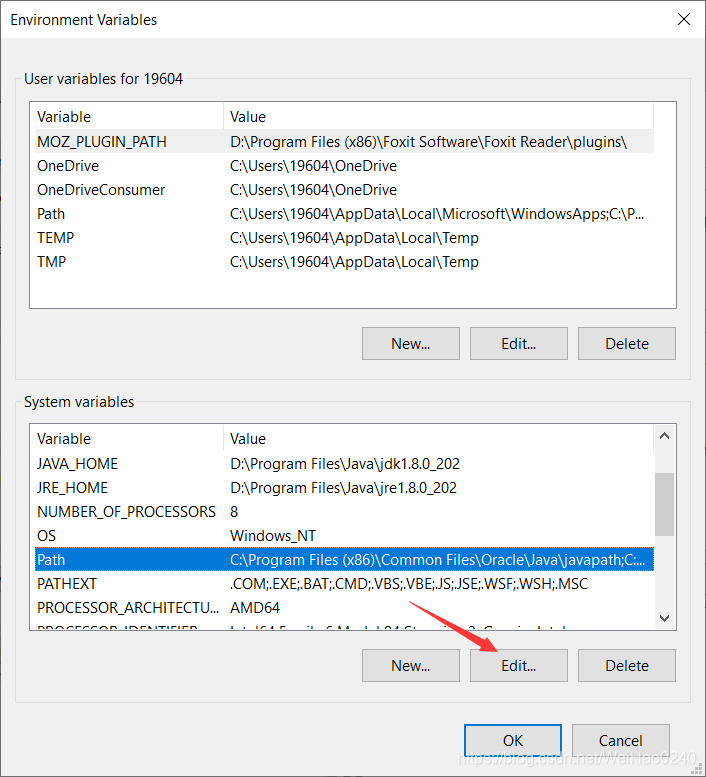Viewport: 706px width, 777px height.
Task: Click New button under System variables
Action: click(410, 665)
